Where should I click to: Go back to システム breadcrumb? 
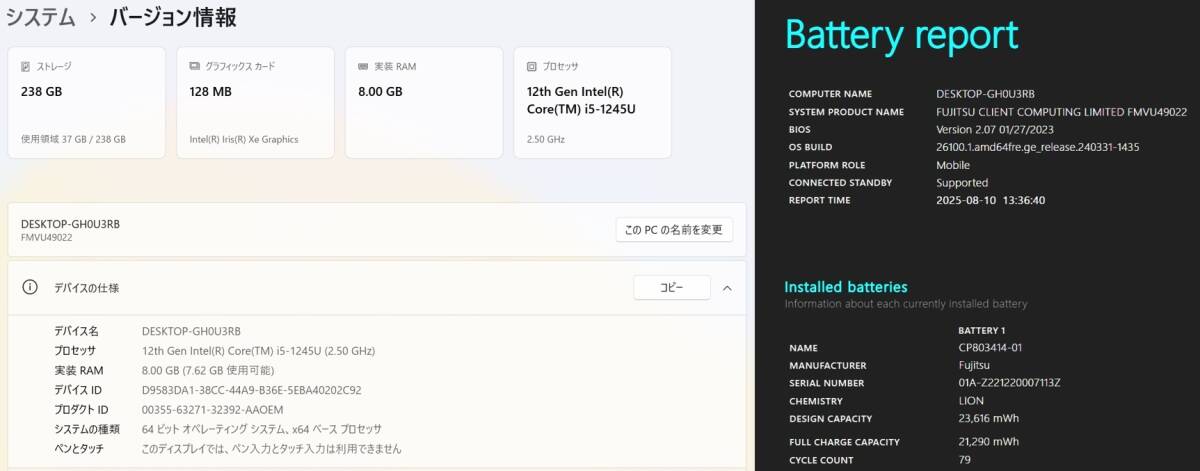pyautogui.click(x=41, y=17)
